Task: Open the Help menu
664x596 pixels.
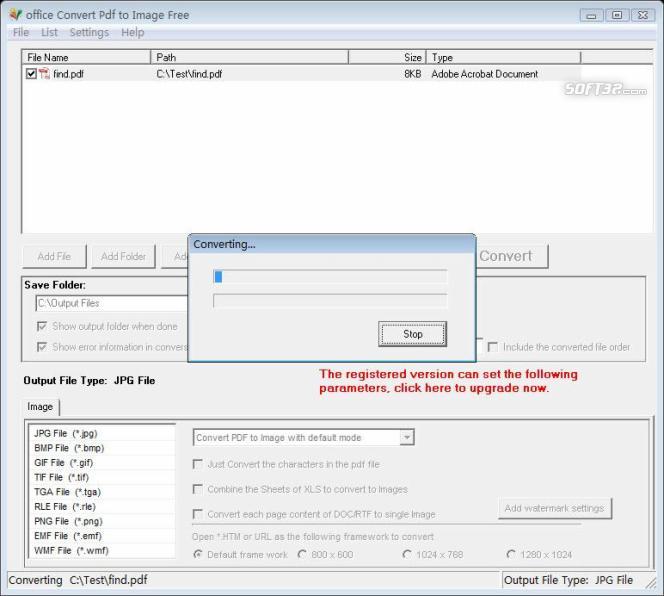Action: (x=133, y=32)
